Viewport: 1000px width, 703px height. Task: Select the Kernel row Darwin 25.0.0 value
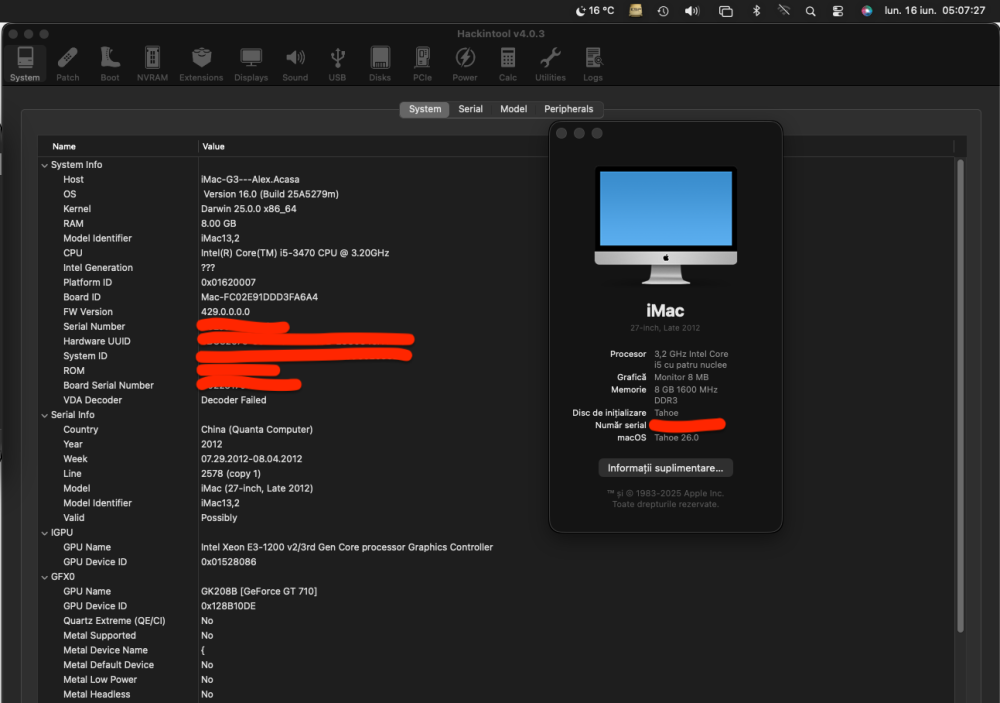(x=249, y=209)
